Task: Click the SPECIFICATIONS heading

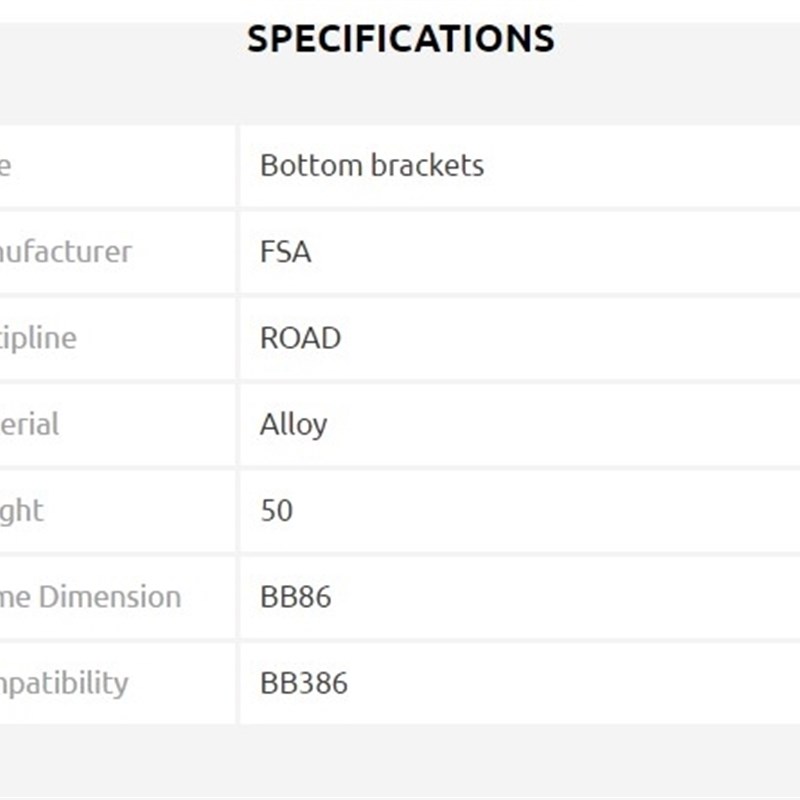Action: [400, 39]
